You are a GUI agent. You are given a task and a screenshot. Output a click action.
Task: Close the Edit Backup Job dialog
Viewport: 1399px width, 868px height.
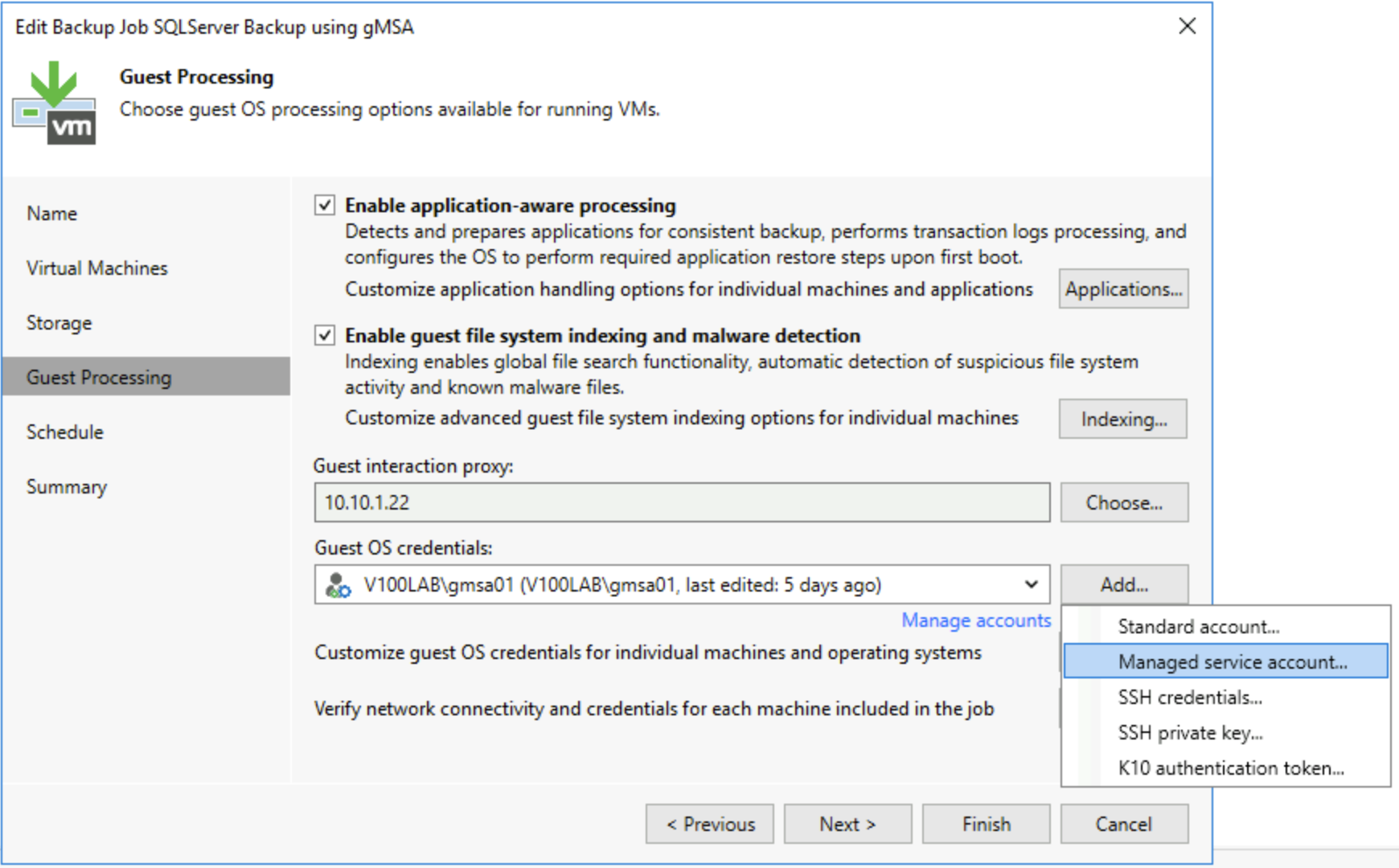click(1187, 27)
